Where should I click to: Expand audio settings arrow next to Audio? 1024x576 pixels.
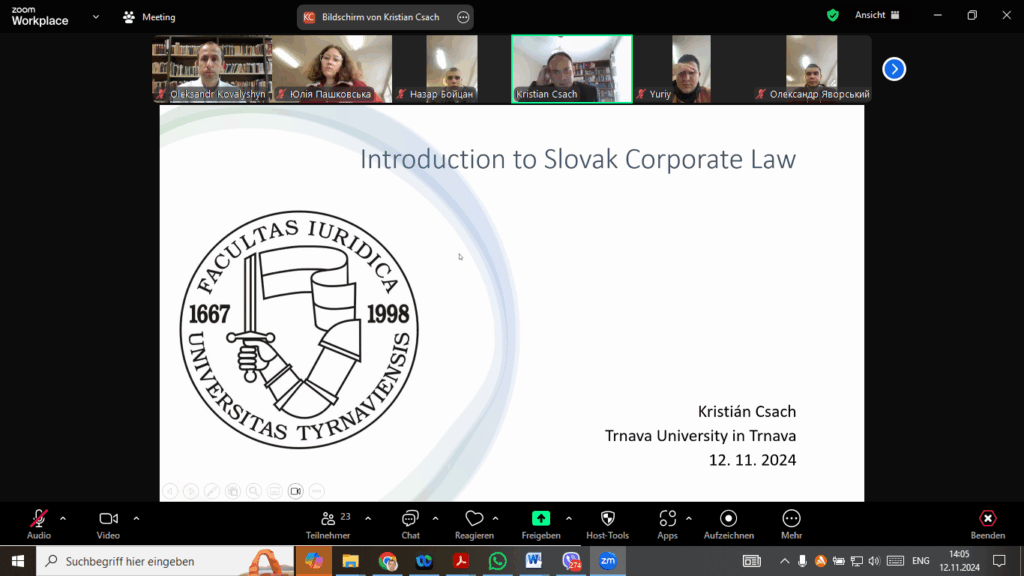pos(63,519)
